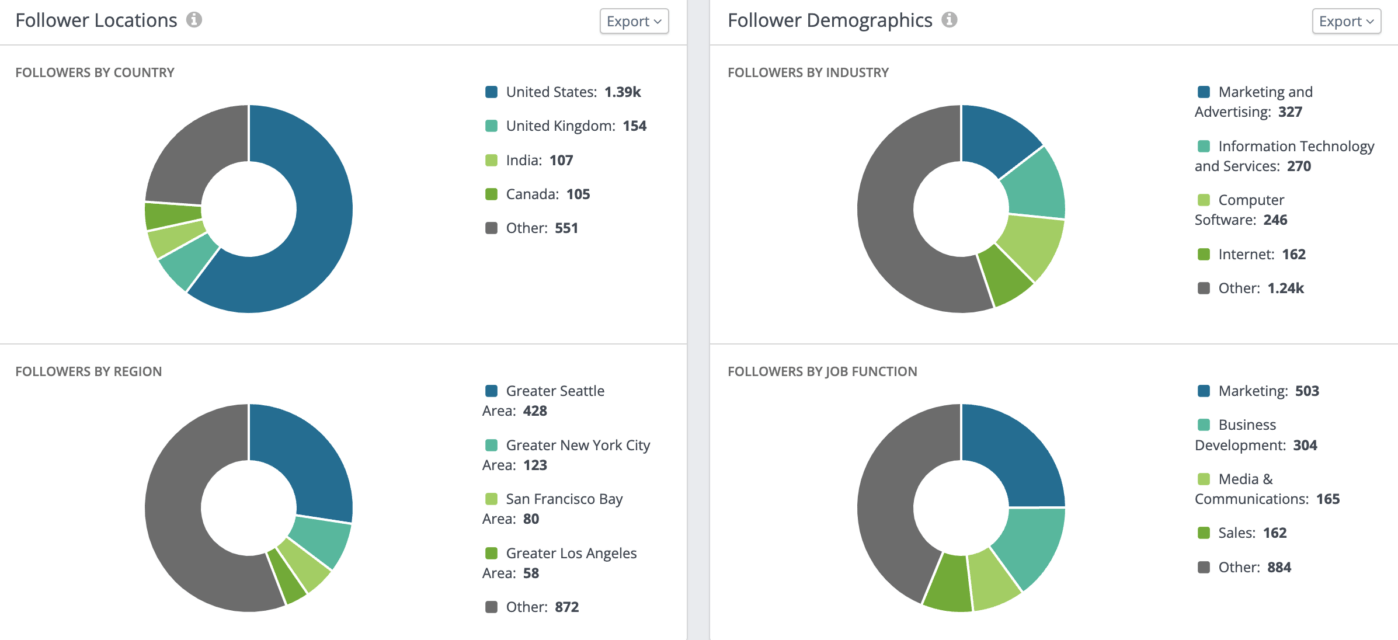The width and height of the screenshot is (1398, 640).
Task: Select the FOLLOWERS BY COUNTRY section header
Action: click(x=95, y=72)
